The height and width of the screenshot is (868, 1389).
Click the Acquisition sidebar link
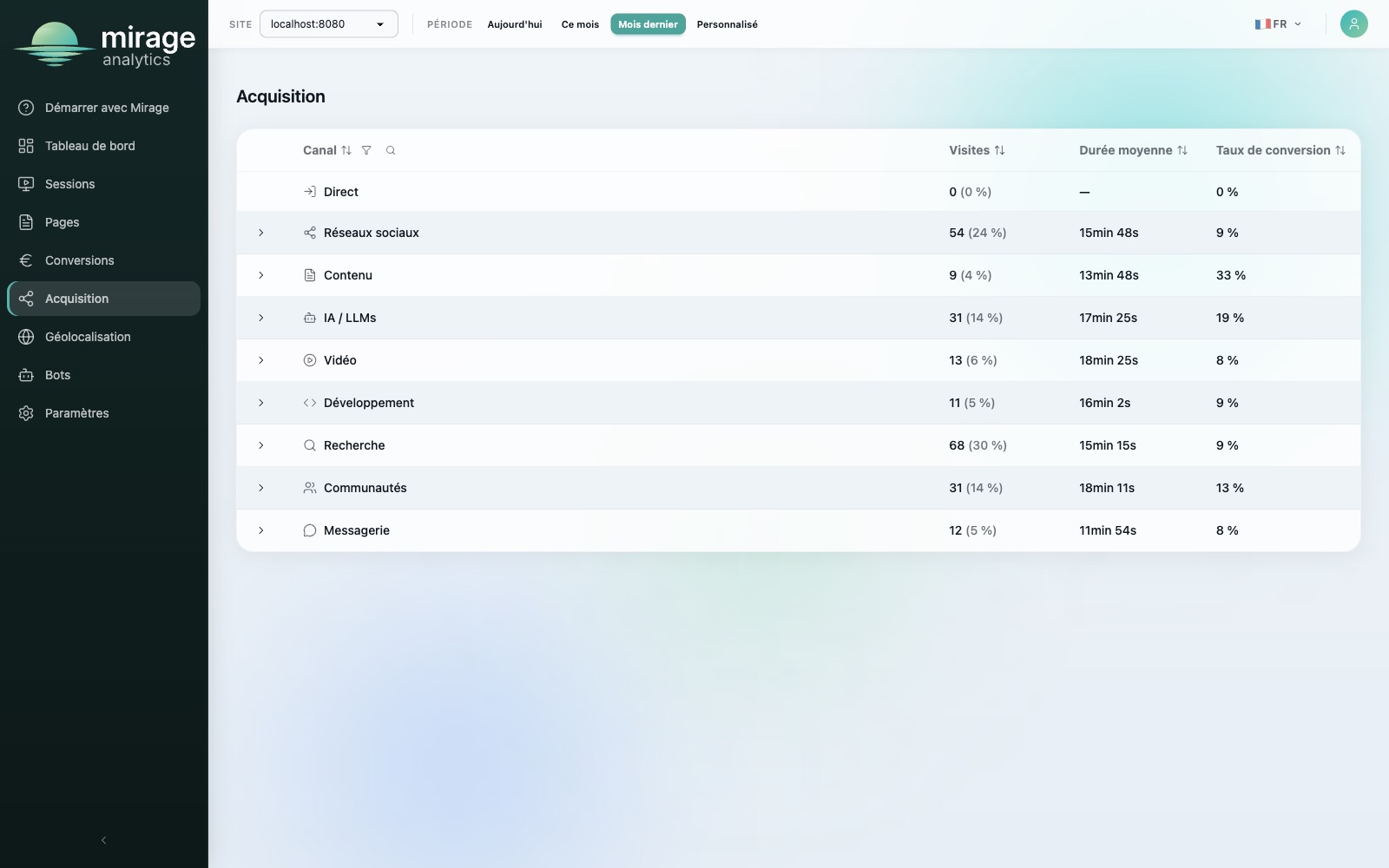pos(103,299)
